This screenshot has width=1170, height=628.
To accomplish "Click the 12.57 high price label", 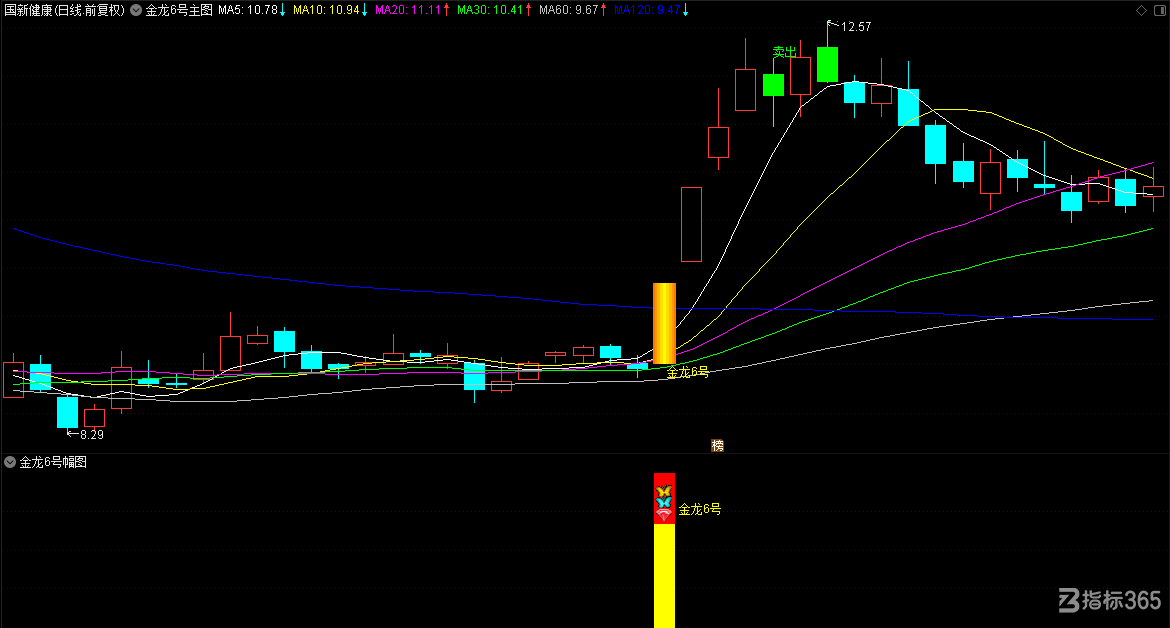I will (x=856, y=27).
